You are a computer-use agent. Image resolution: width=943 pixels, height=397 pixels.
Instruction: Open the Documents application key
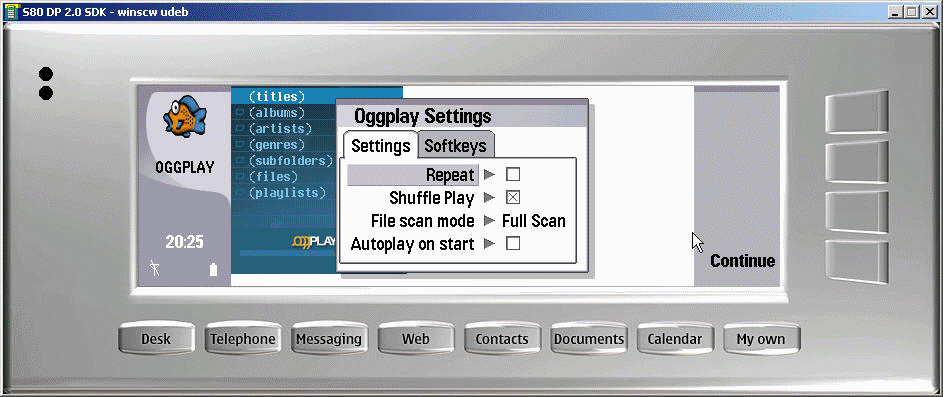[588, 339]
